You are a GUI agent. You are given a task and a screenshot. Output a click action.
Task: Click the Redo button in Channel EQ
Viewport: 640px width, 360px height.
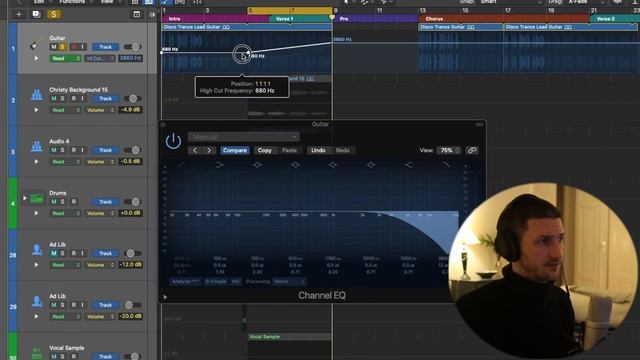pos(342,150)
